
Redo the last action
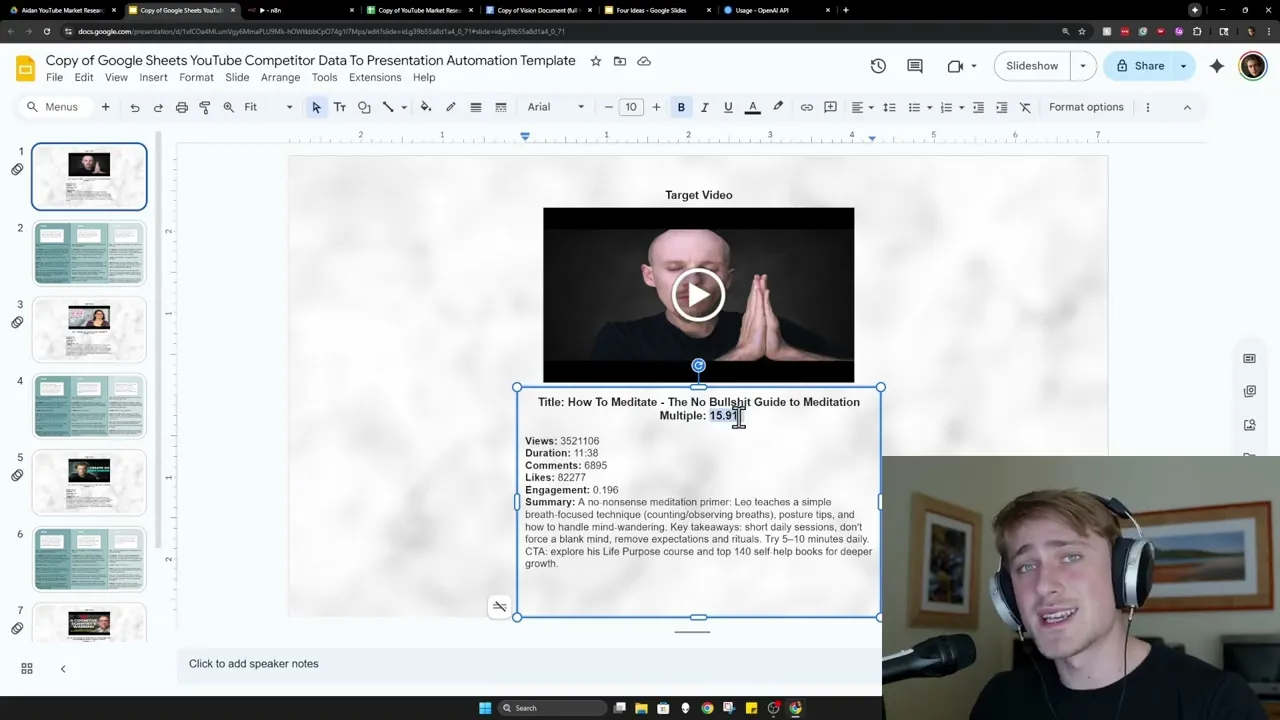point(158,107)
